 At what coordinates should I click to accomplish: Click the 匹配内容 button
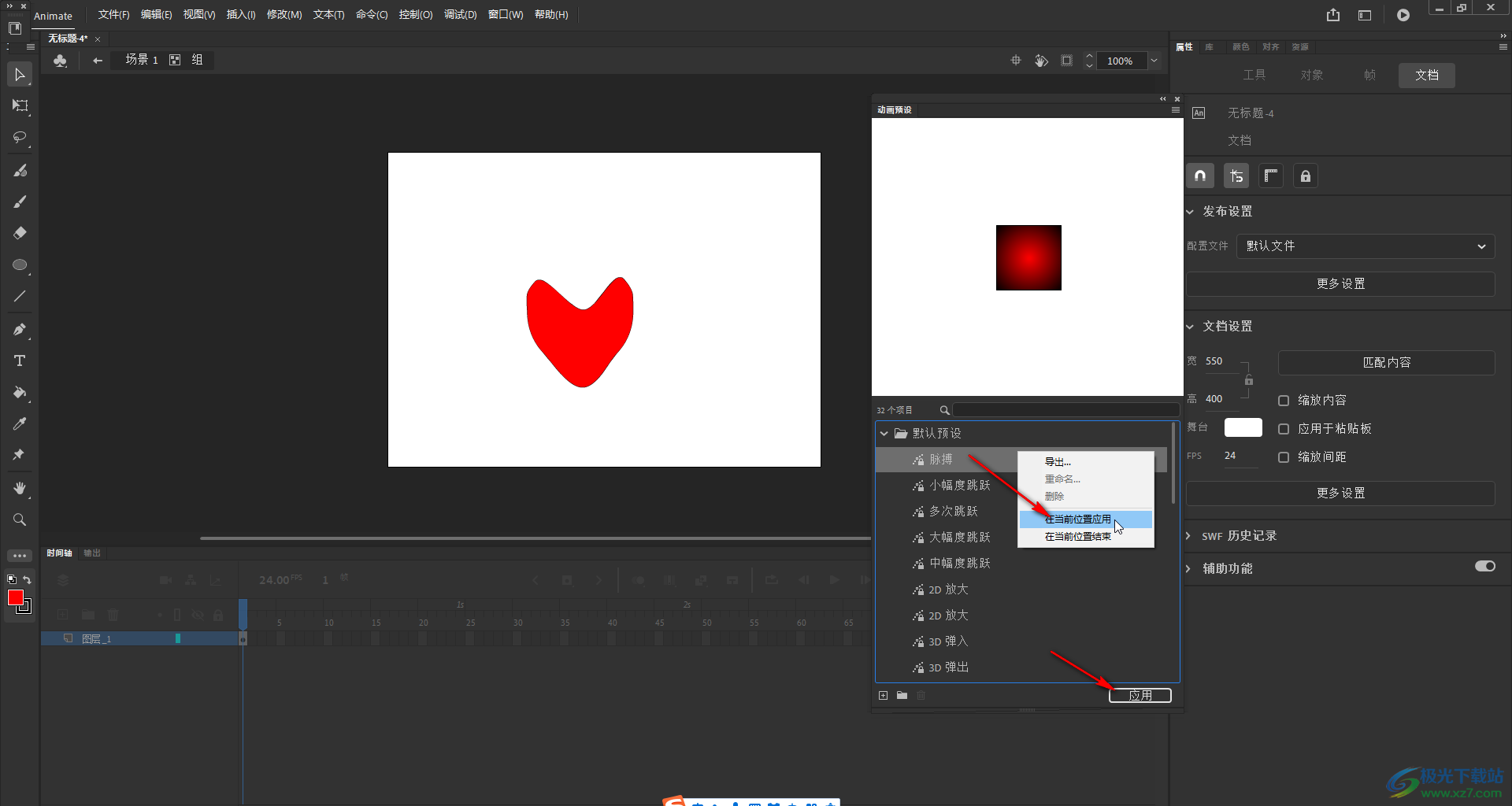click(x=1386, y=363)
